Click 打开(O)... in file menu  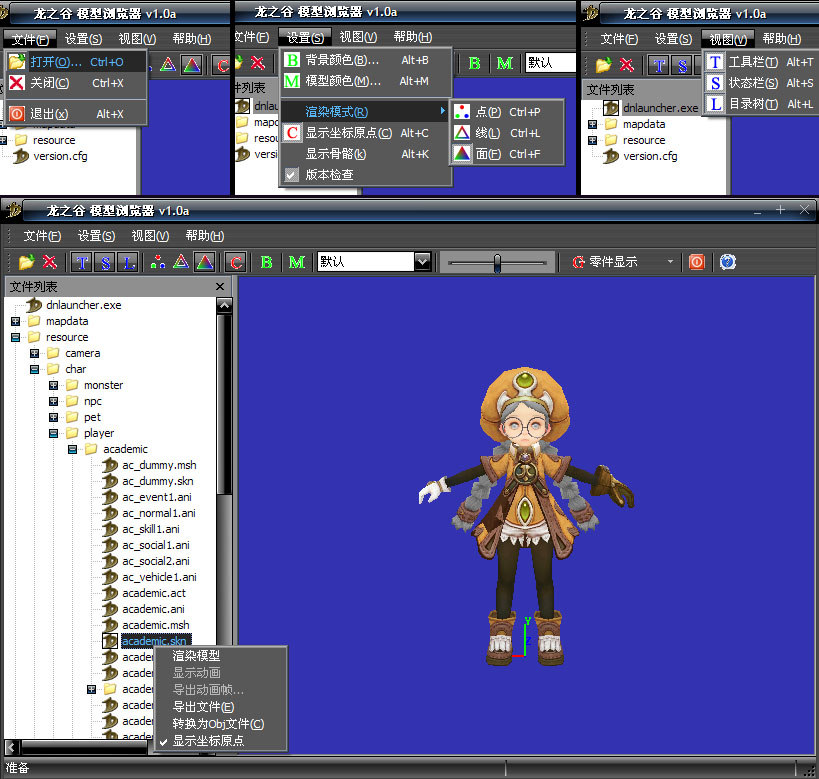(x=76, y=62)
